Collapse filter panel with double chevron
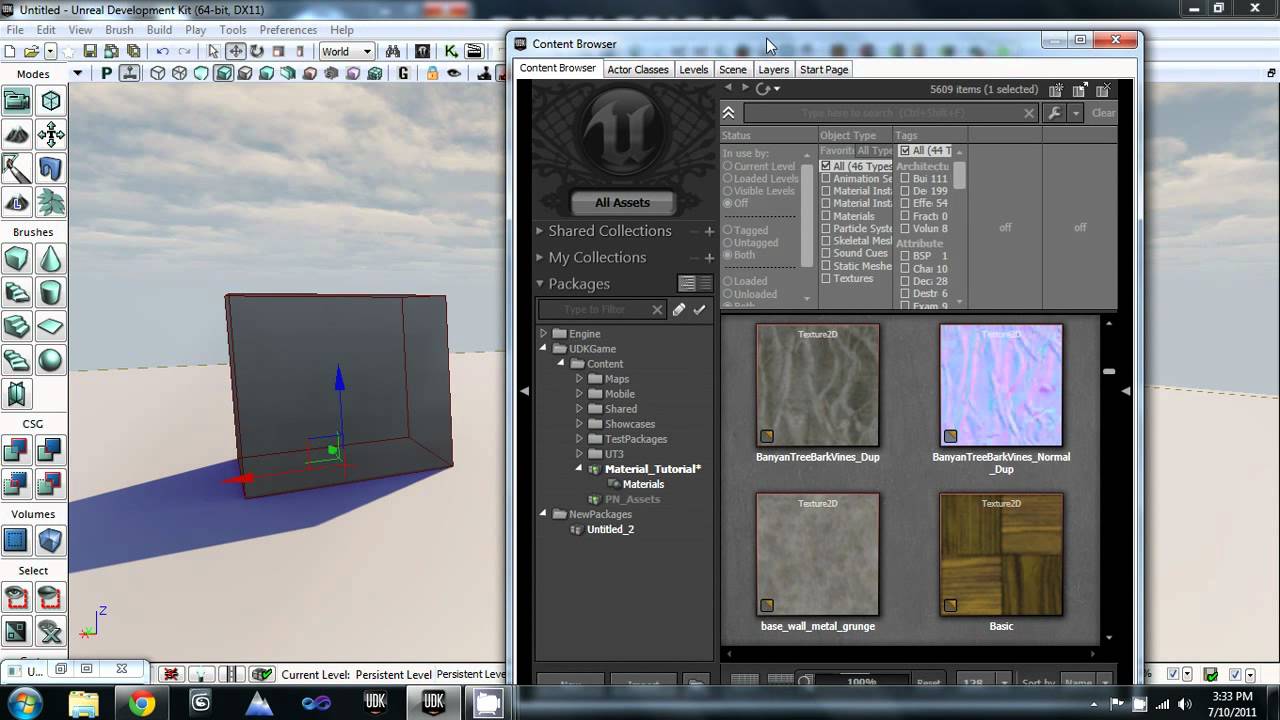 click(x=728, y=114)
